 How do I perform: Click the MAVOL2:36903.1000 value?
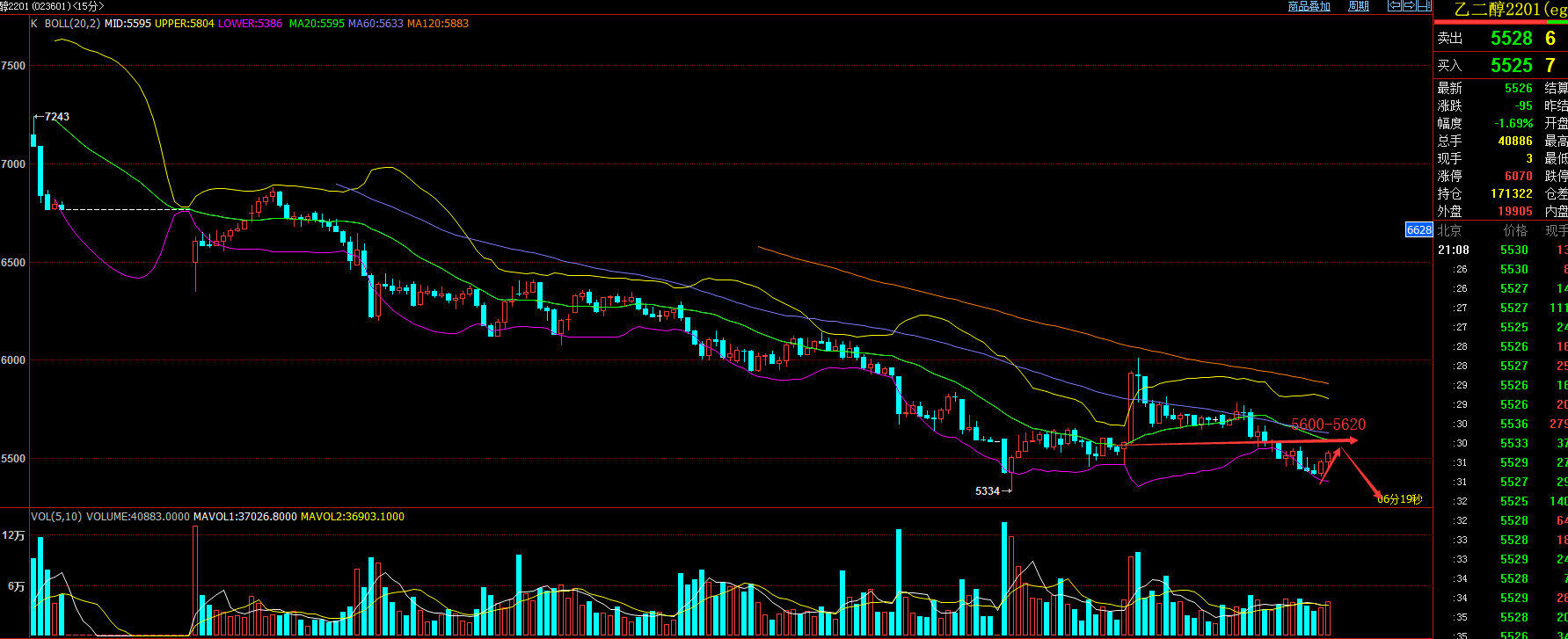353,517
